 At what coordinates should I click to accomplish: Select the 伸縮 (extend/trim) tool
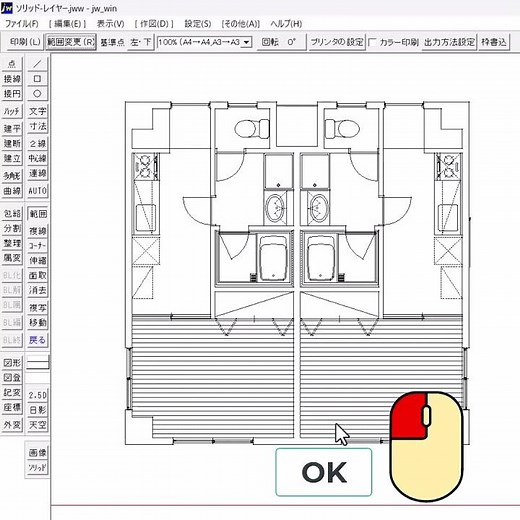tap(37, 261)
